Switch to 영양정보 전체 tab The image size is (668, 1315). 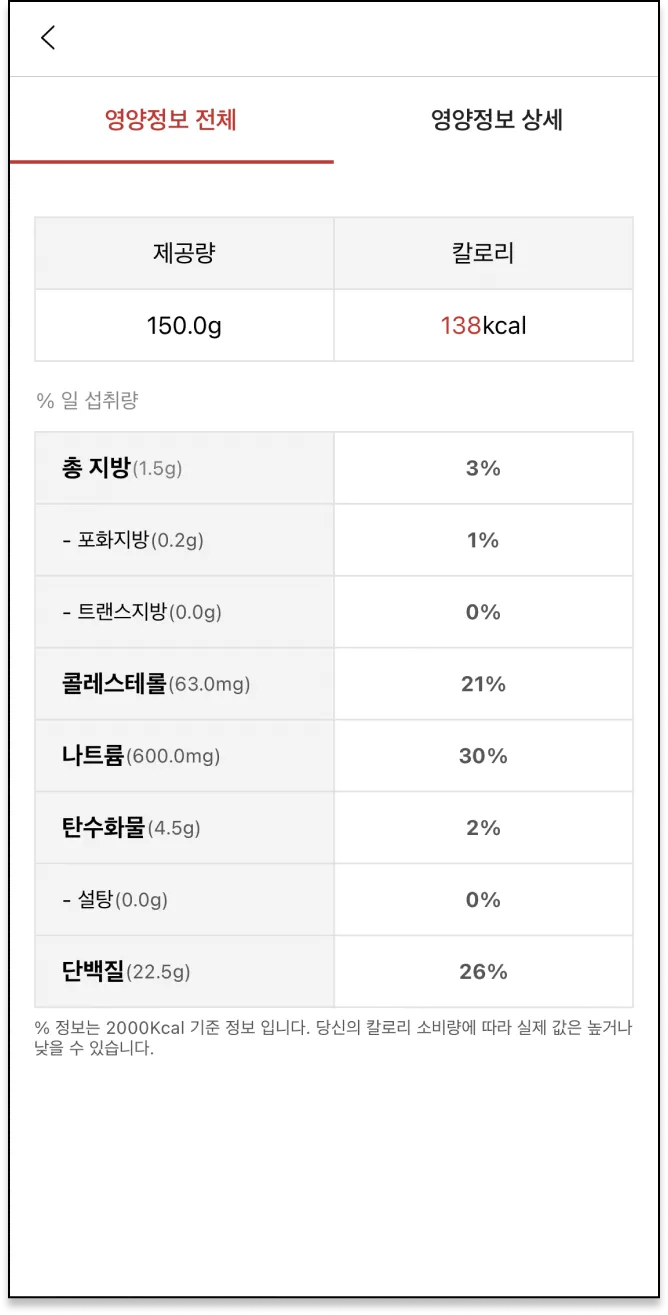pos(171,121)
